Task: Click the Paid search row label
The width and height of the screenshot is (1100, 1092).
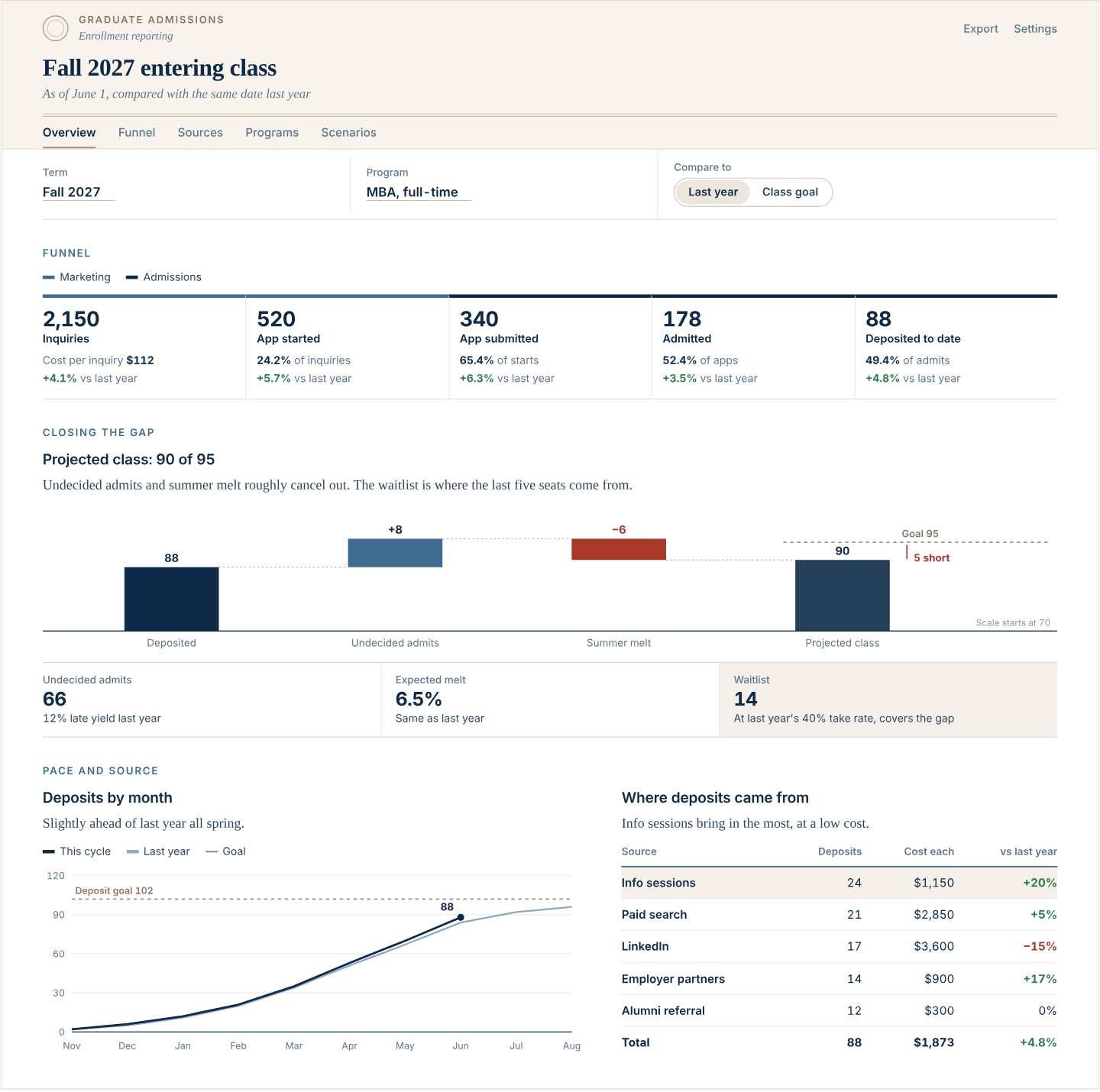Action: coord(654,915)
